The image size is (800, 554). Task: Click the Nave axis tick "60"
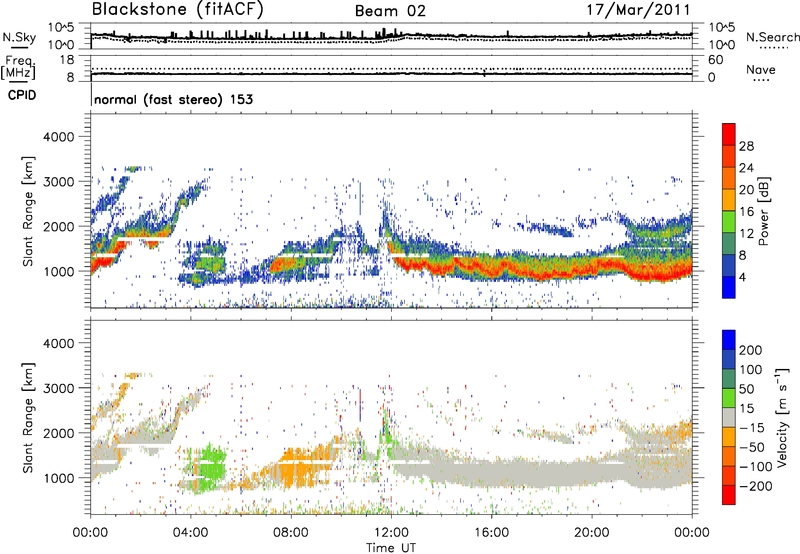click(715, 60)
